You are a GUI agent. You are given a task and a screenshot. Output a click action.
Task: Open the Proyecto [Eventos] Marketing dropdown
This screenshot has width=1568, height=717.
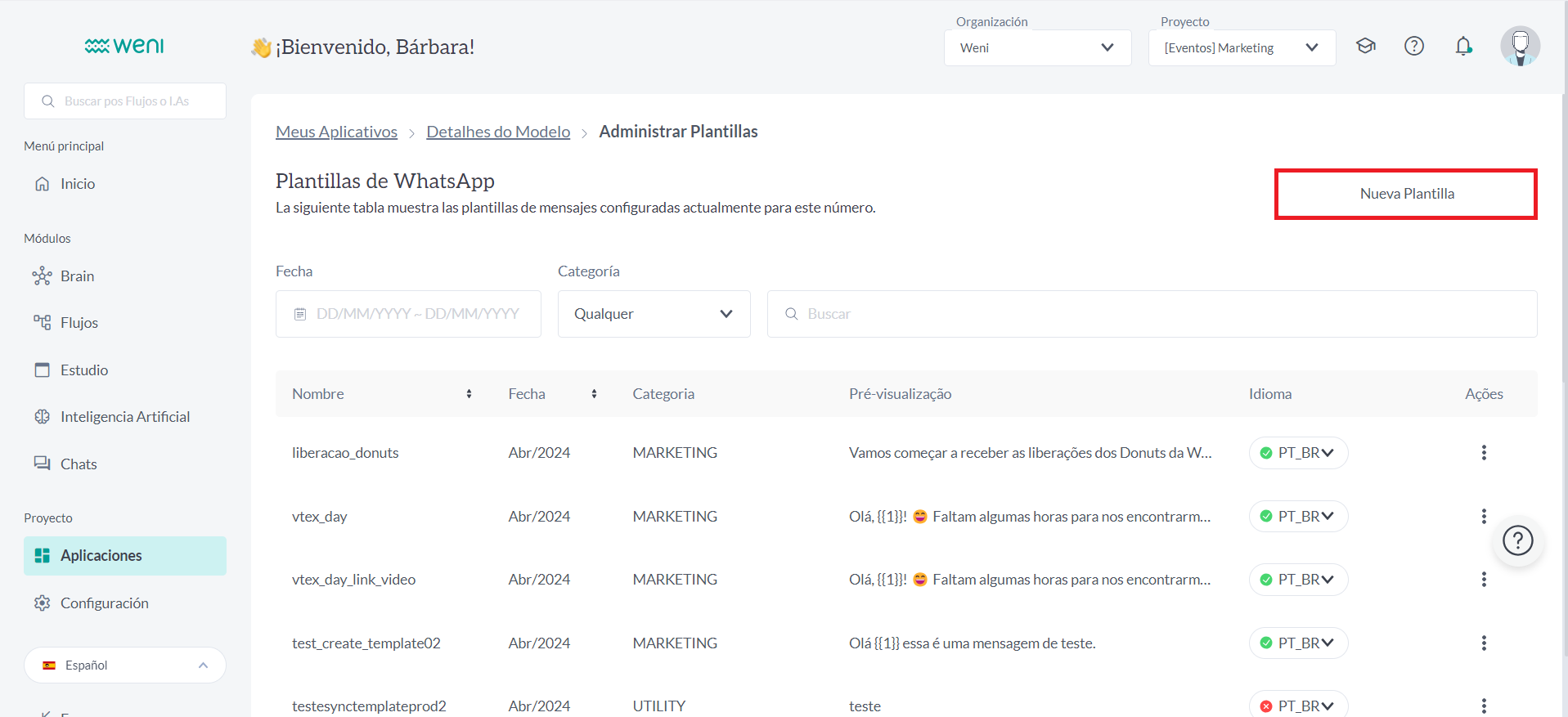(1241, 48)
